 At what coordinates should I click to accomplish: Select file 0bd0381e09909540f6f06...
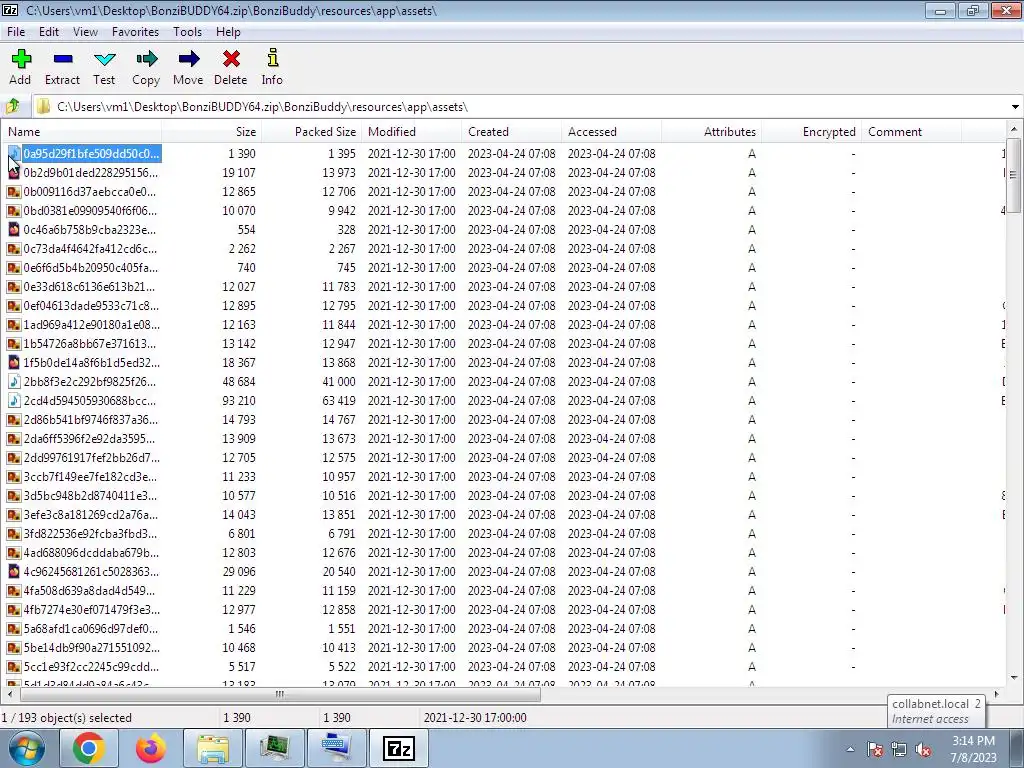click(90, 210)
